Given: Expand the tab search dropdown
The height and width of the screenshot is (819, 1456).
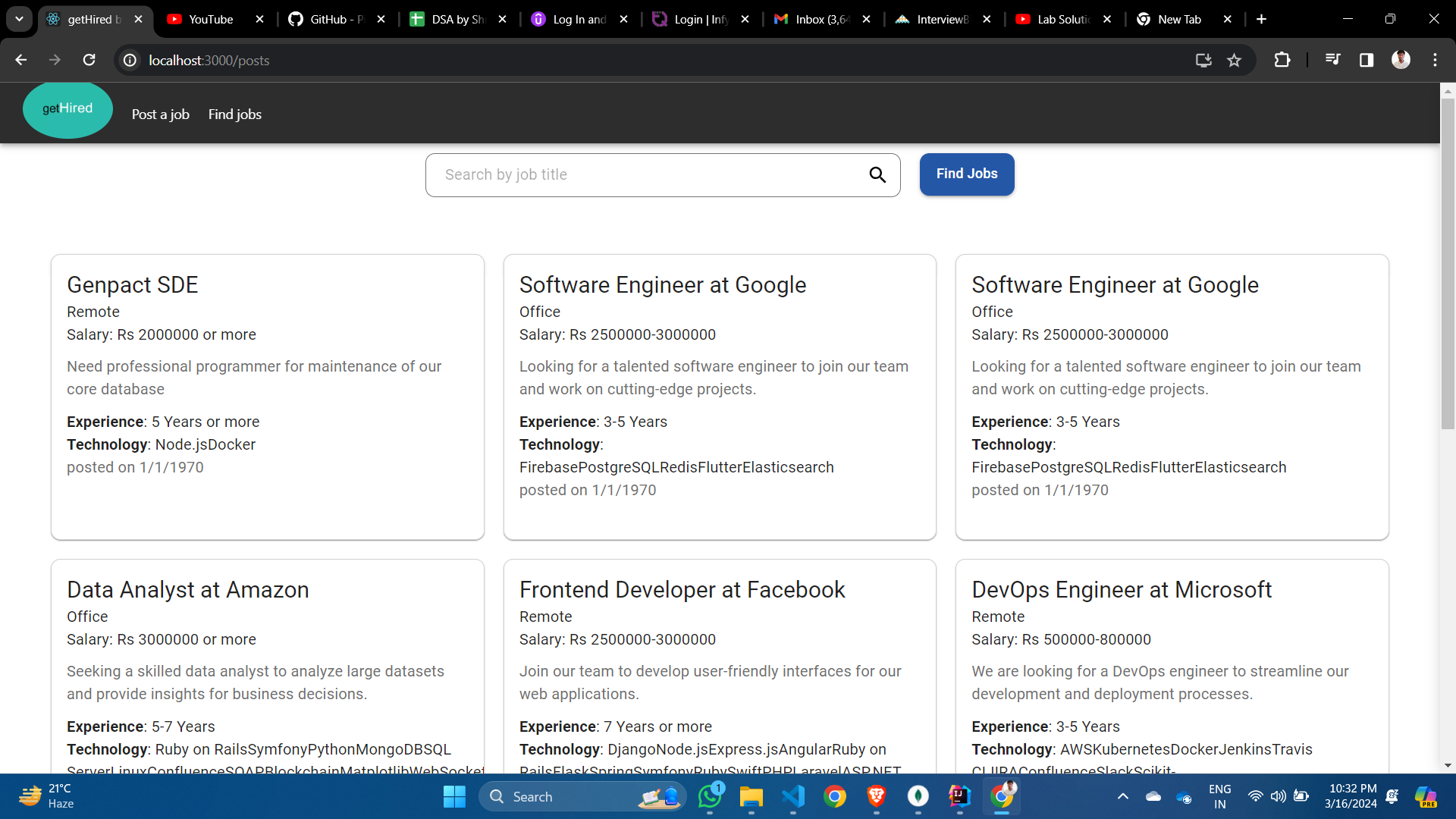Looking at the screenshot, I should [x=19, y=19].
